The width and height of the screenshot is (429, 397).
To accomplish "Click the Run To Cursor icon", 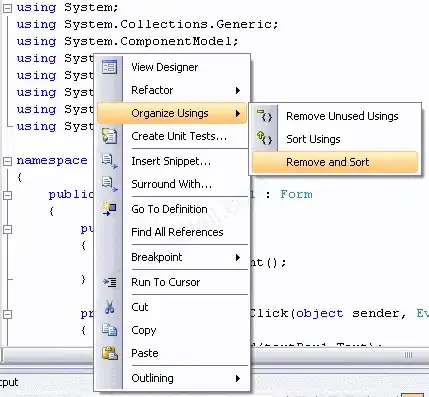I will point(109,282).
